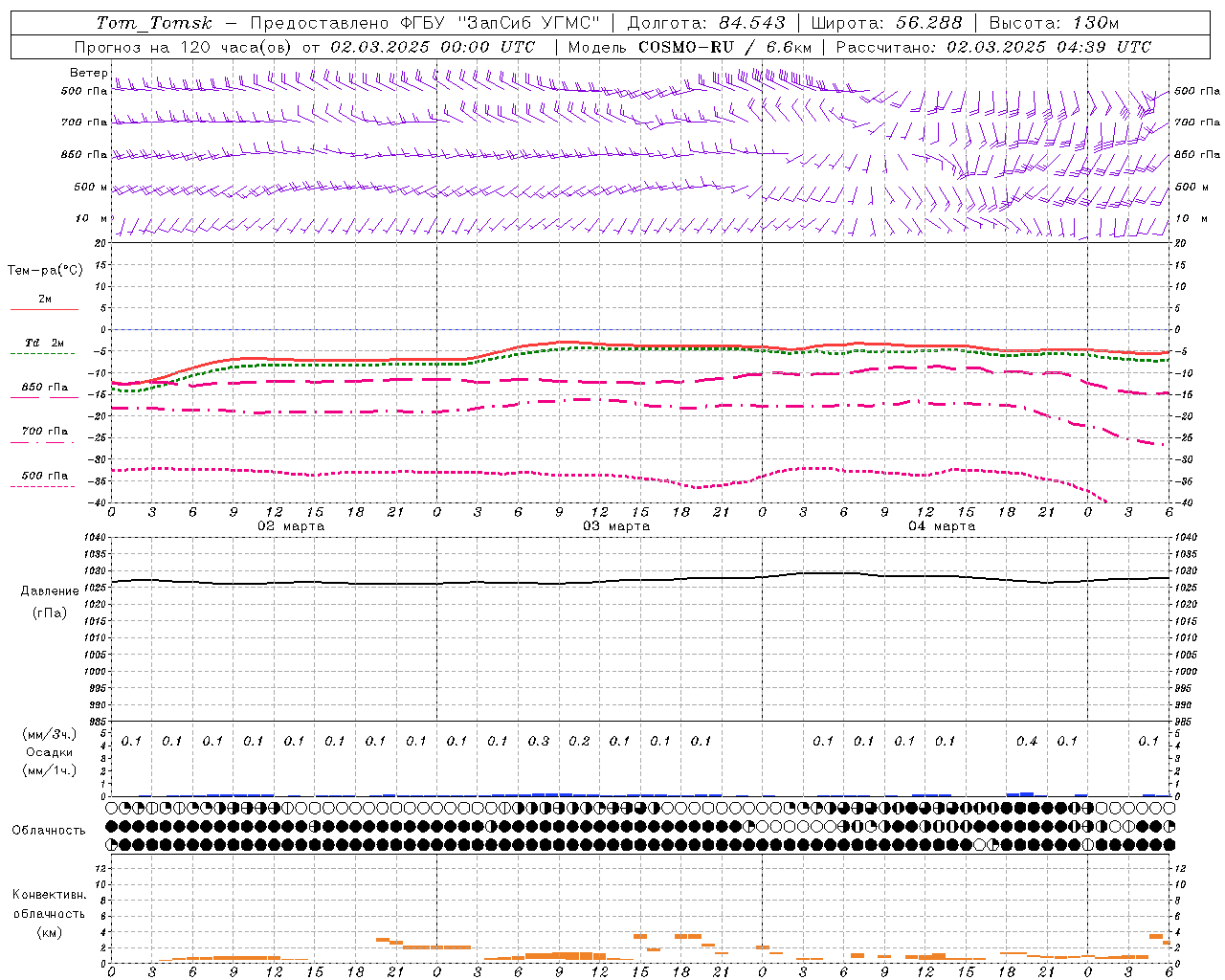Image resolution: width=1225 pixels, height=980 pixels.
Task: Click the "Тем-ра(°C)" temperature panel label
Action: point(45,271)
